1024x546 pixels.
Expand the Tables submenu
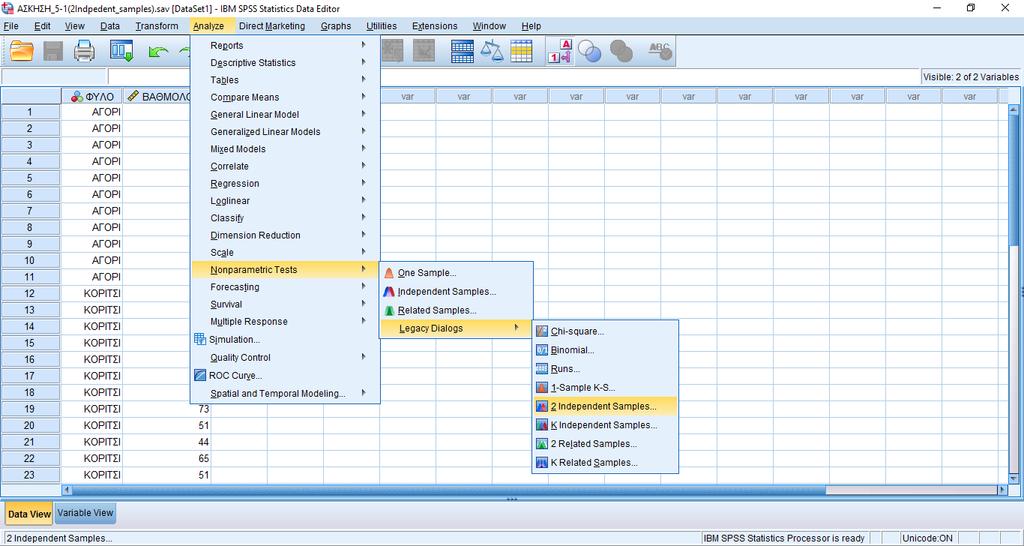pos(285,80)
